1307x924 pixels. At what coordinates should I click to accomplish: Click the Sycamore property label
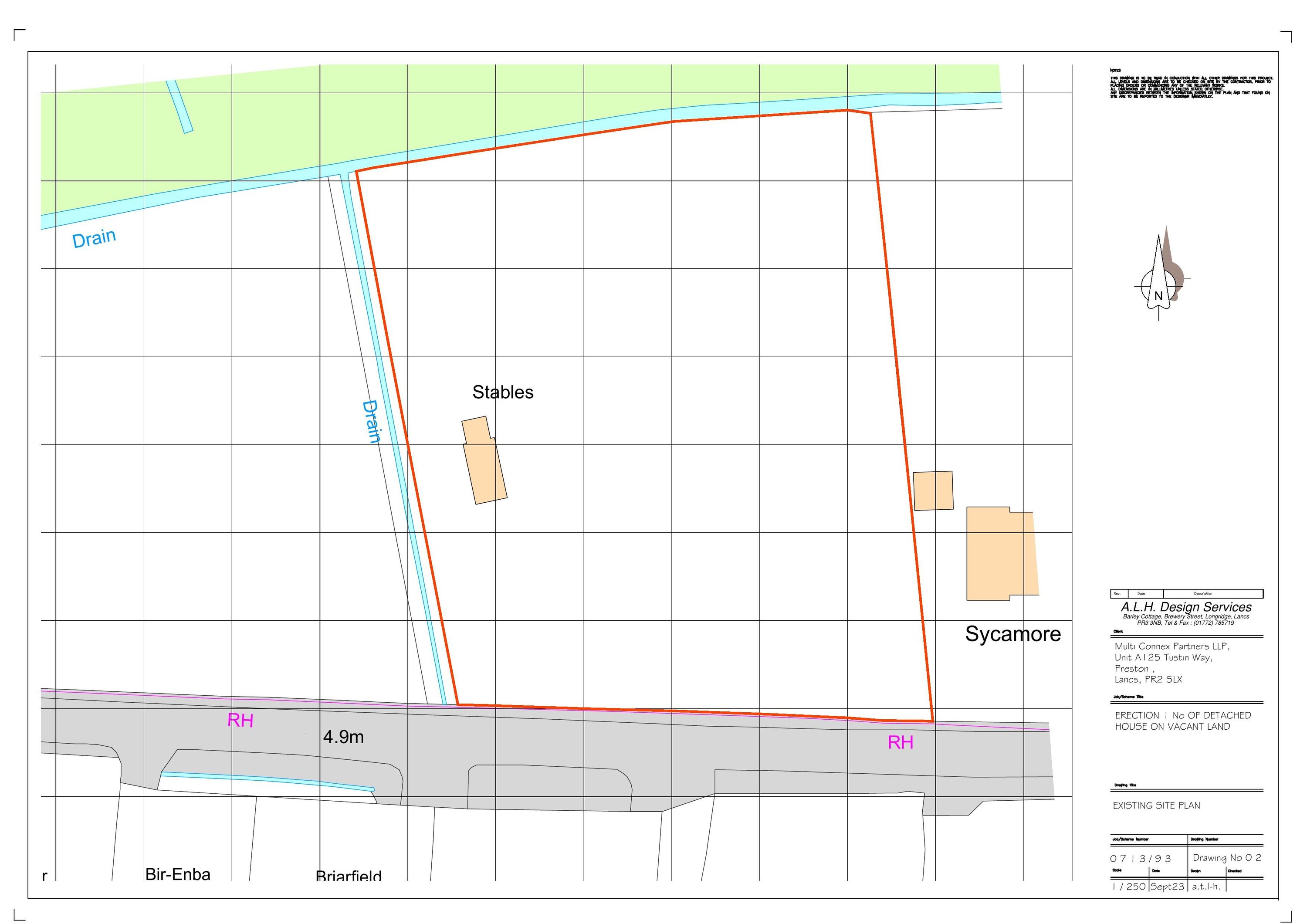click(x=1012, y=634)
